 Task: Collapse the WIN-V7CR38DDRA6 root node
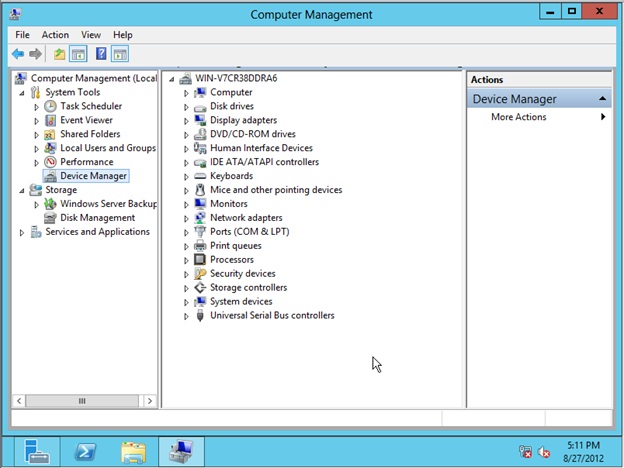click(x=172, y=79)
